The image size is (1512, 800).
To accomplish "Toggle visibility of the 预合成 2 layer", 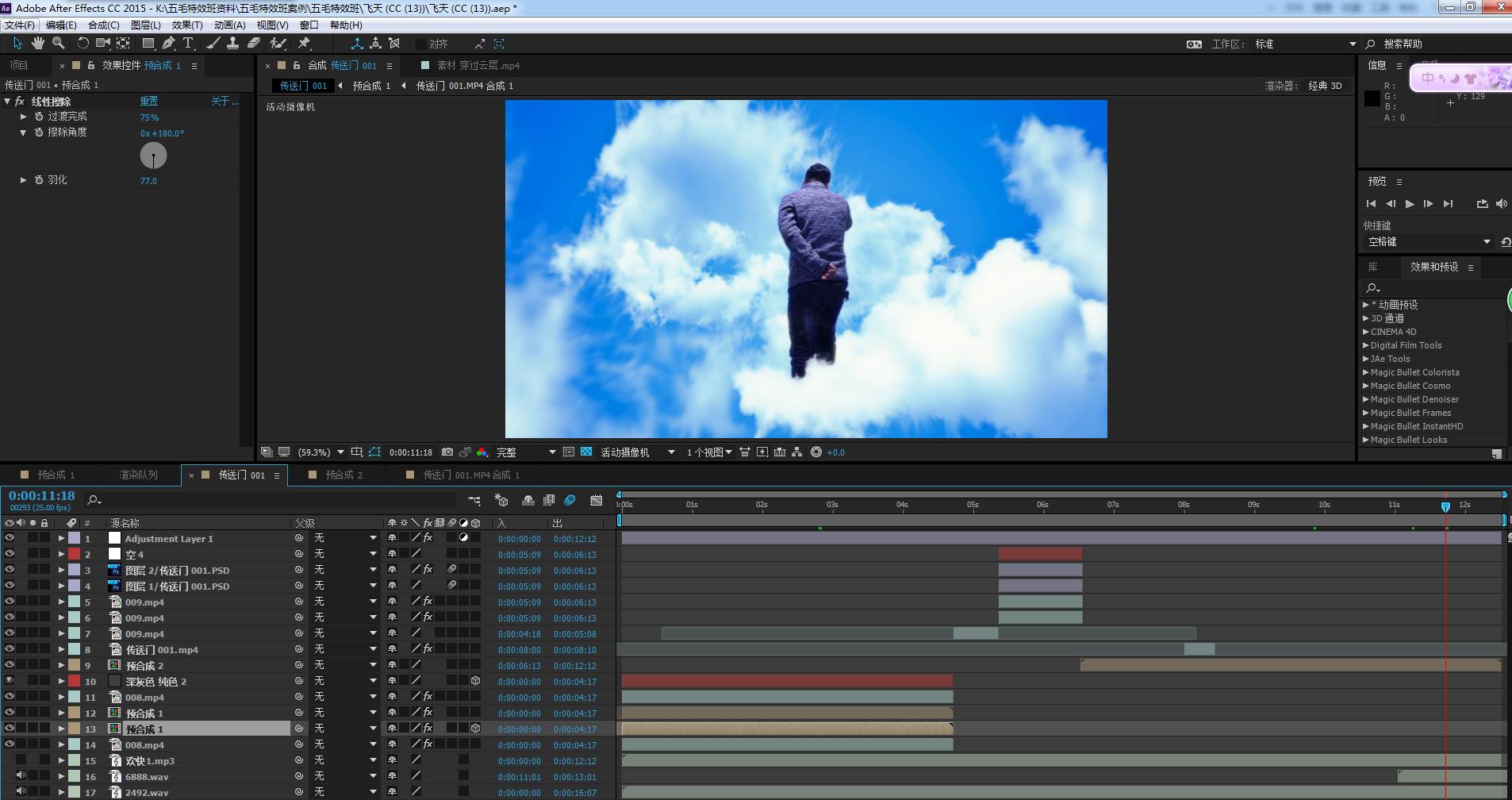I will pos(10,665).
